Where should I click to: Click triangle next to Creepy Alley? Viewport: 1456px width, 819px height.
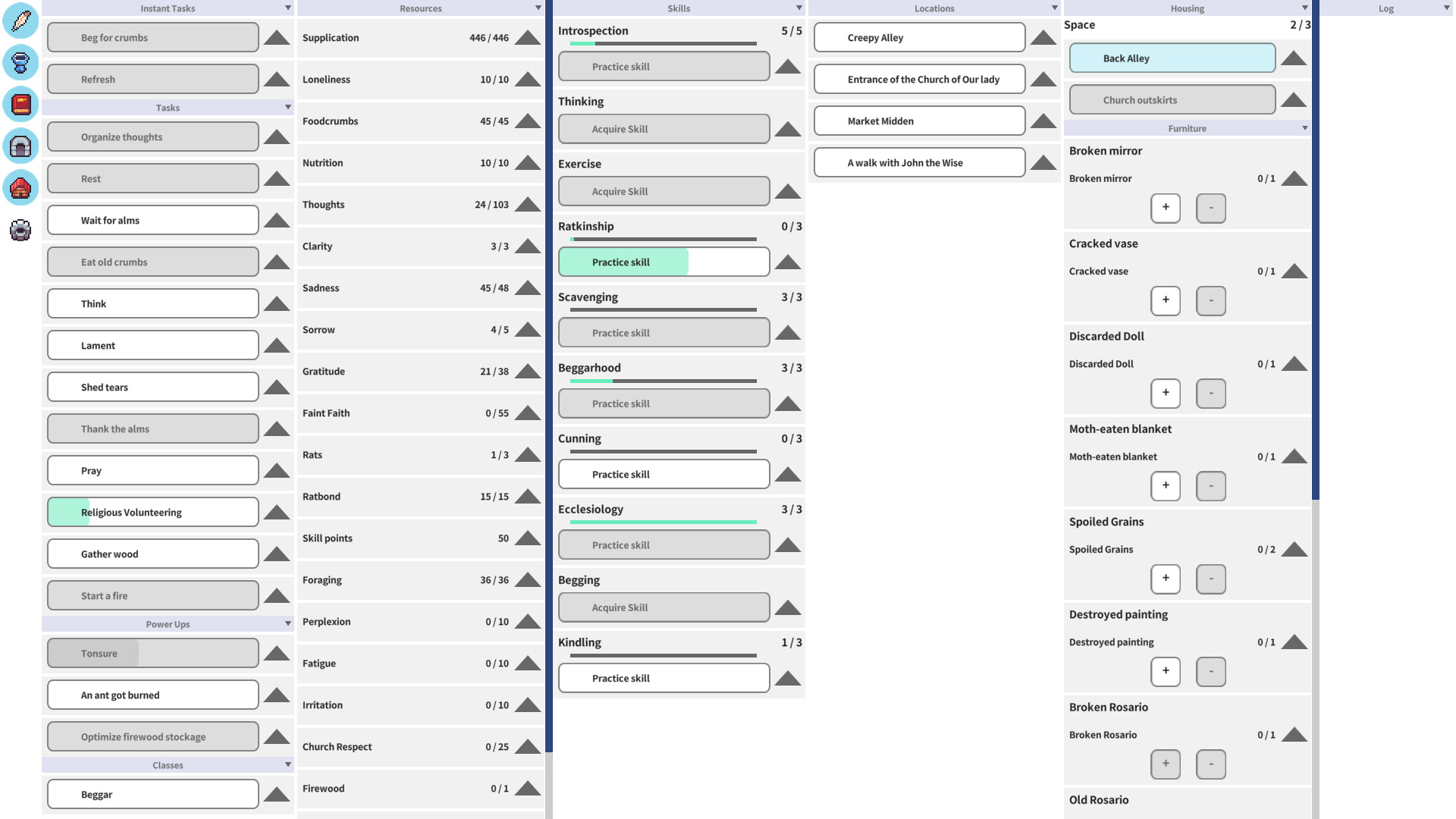click(x=1043, y=37)
